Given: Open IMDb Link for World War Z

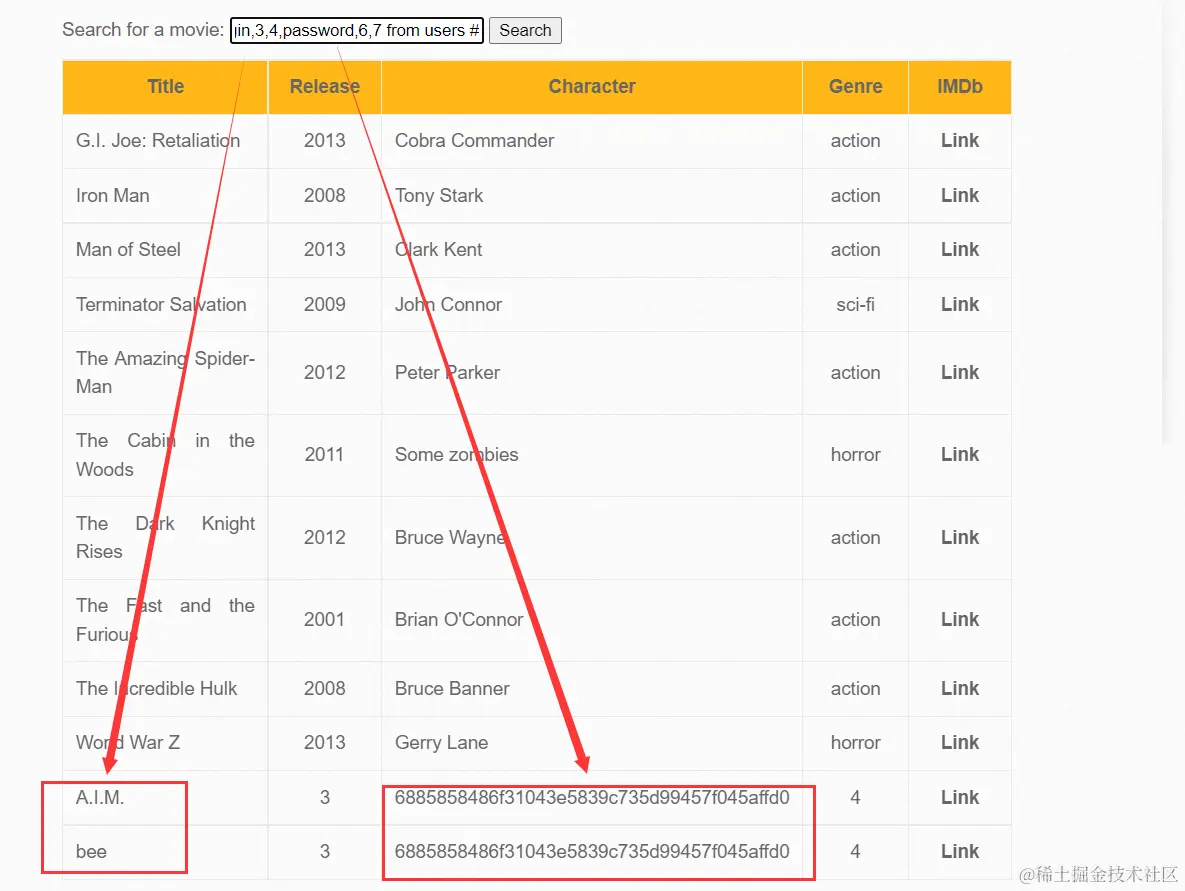Looking at the screenshot, I should 960,743.
